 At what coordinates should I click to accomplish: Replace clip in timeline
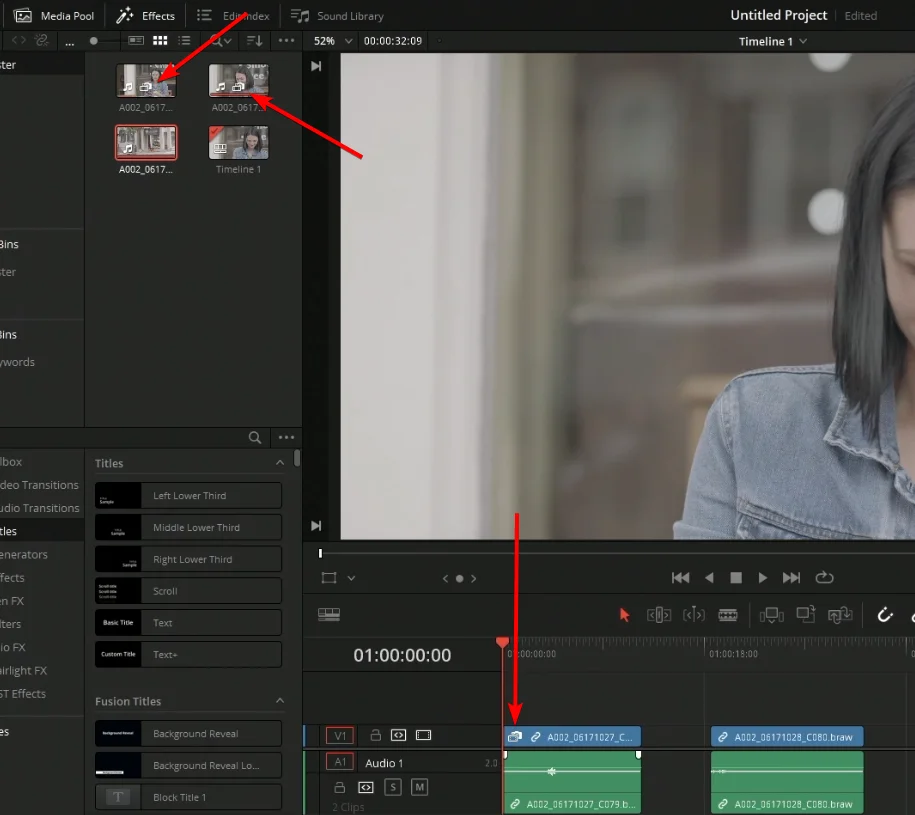coord(840,615)
